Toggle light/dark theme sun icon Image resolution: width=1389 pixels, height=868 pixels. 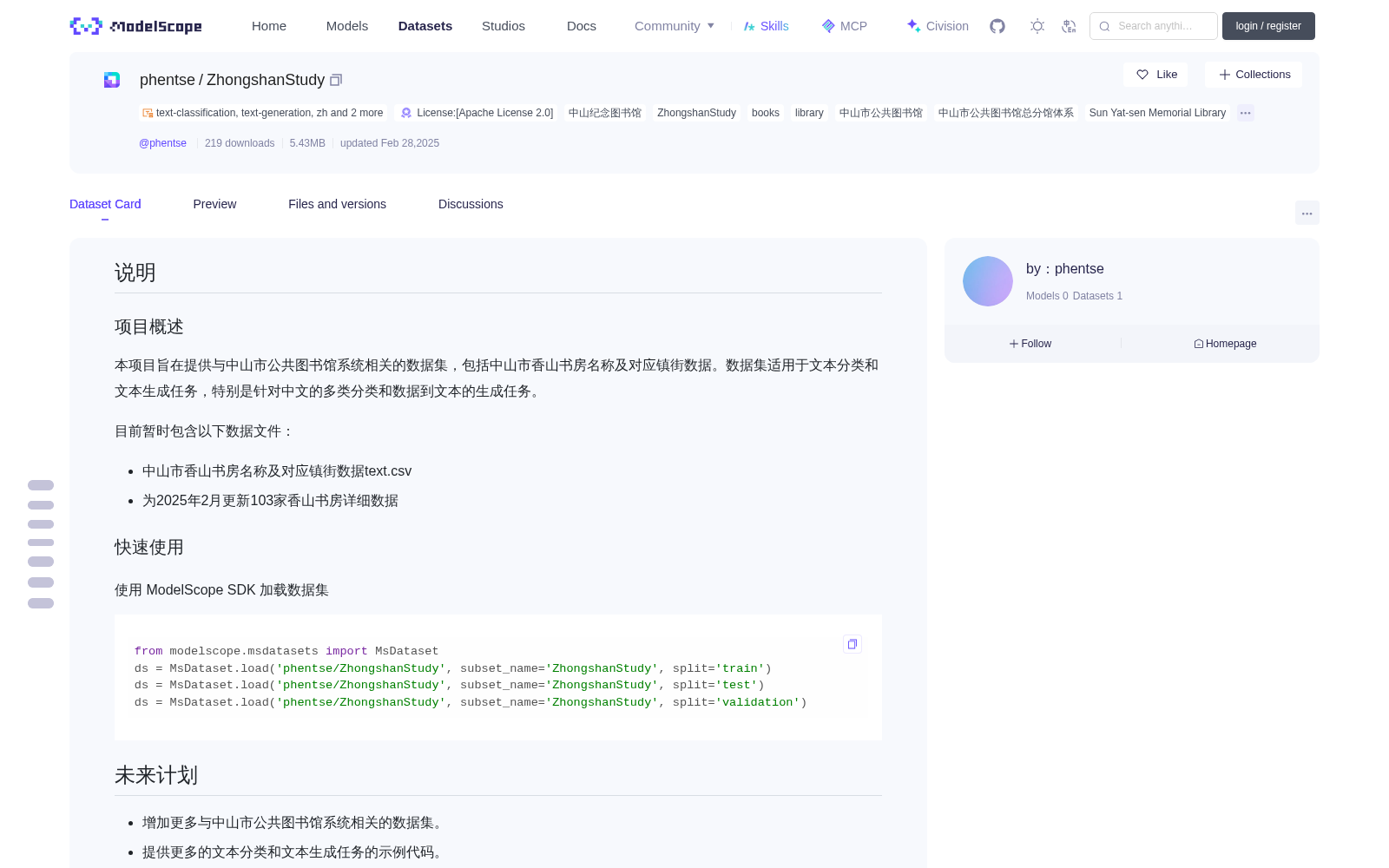click(1037, 26)
